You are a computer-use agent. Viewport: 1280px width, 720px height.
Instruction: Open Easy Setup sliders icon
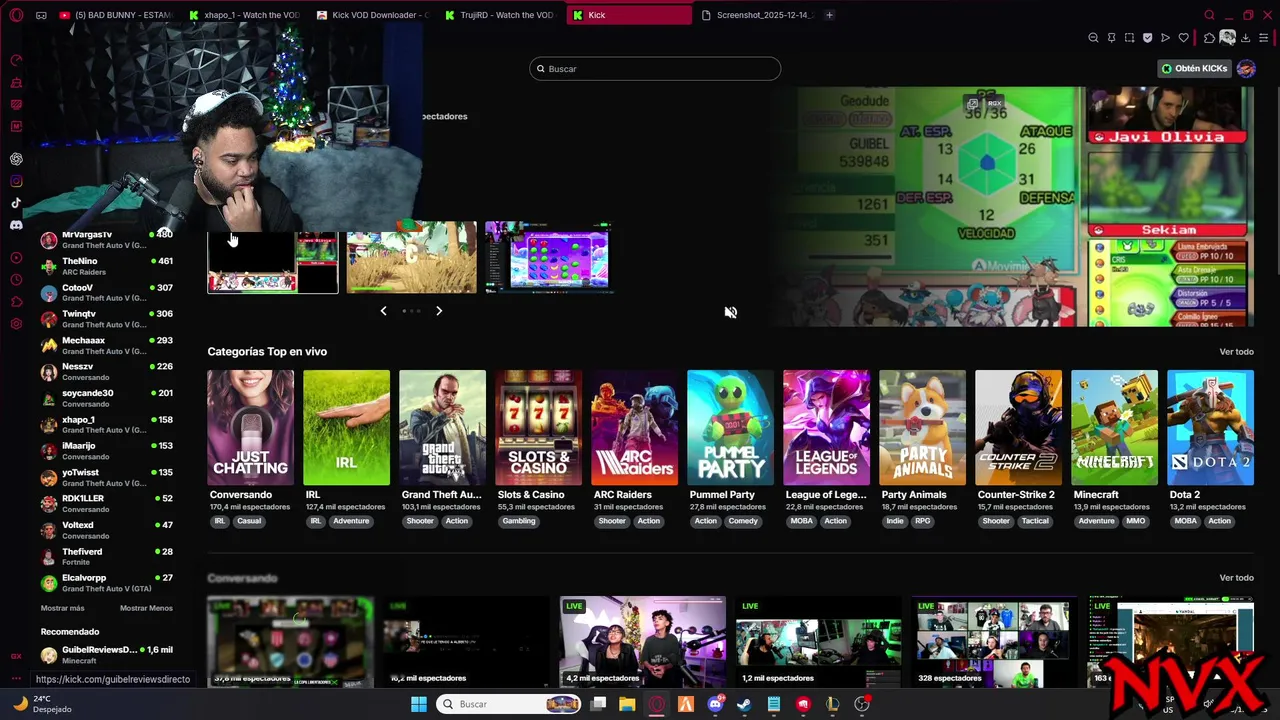tap(1264, 38)
